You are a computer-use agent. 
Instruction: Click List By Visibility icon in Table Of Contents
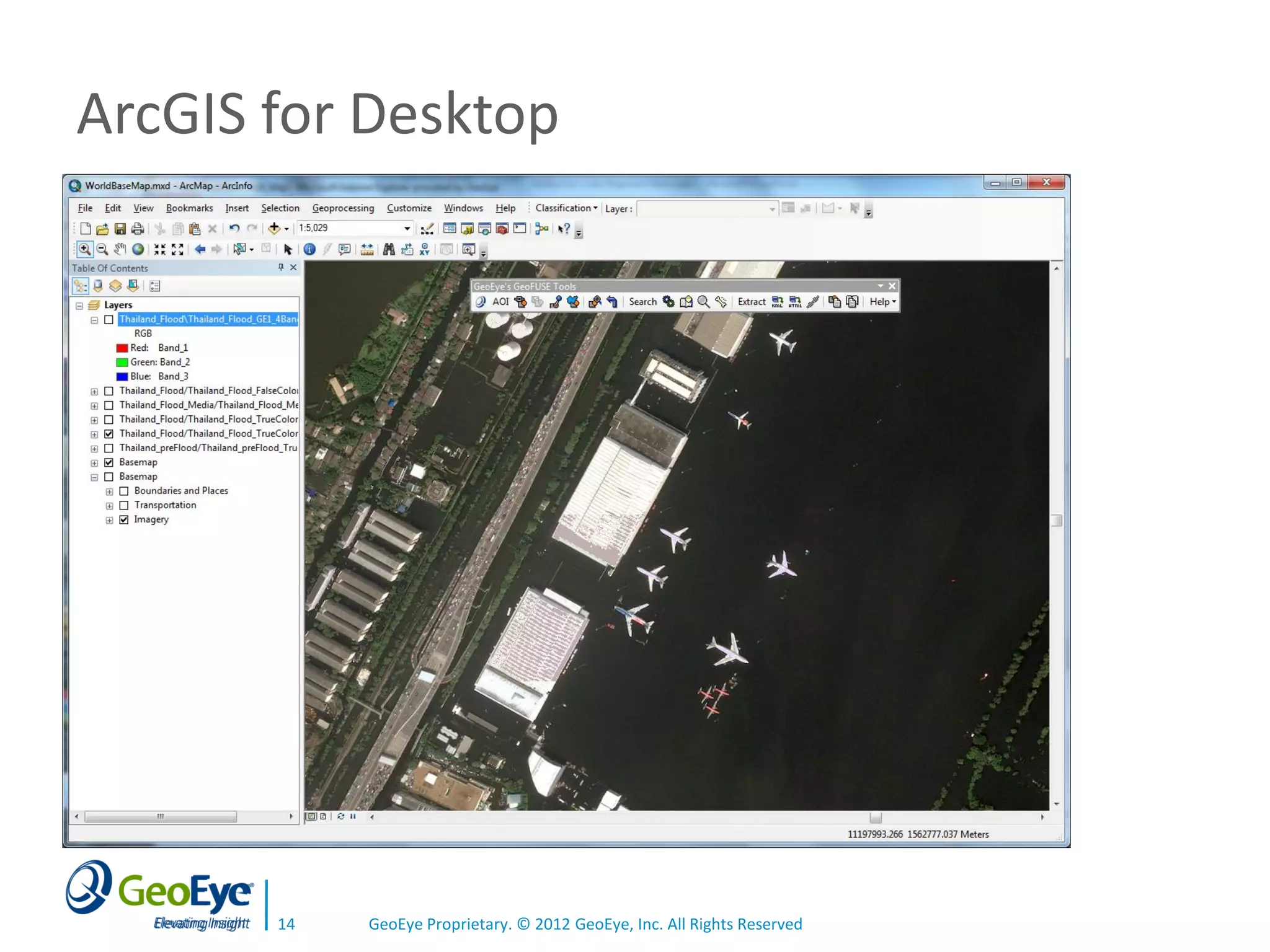coord(115,286)
